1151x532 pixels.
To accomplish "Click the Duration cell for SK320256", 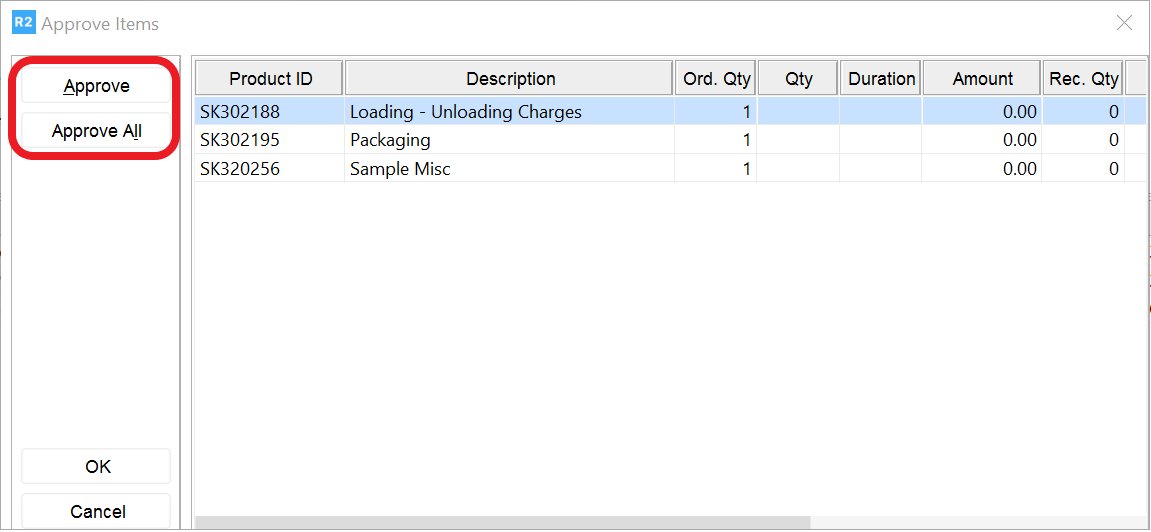I will pyautogui.click(x=881, y=169).
